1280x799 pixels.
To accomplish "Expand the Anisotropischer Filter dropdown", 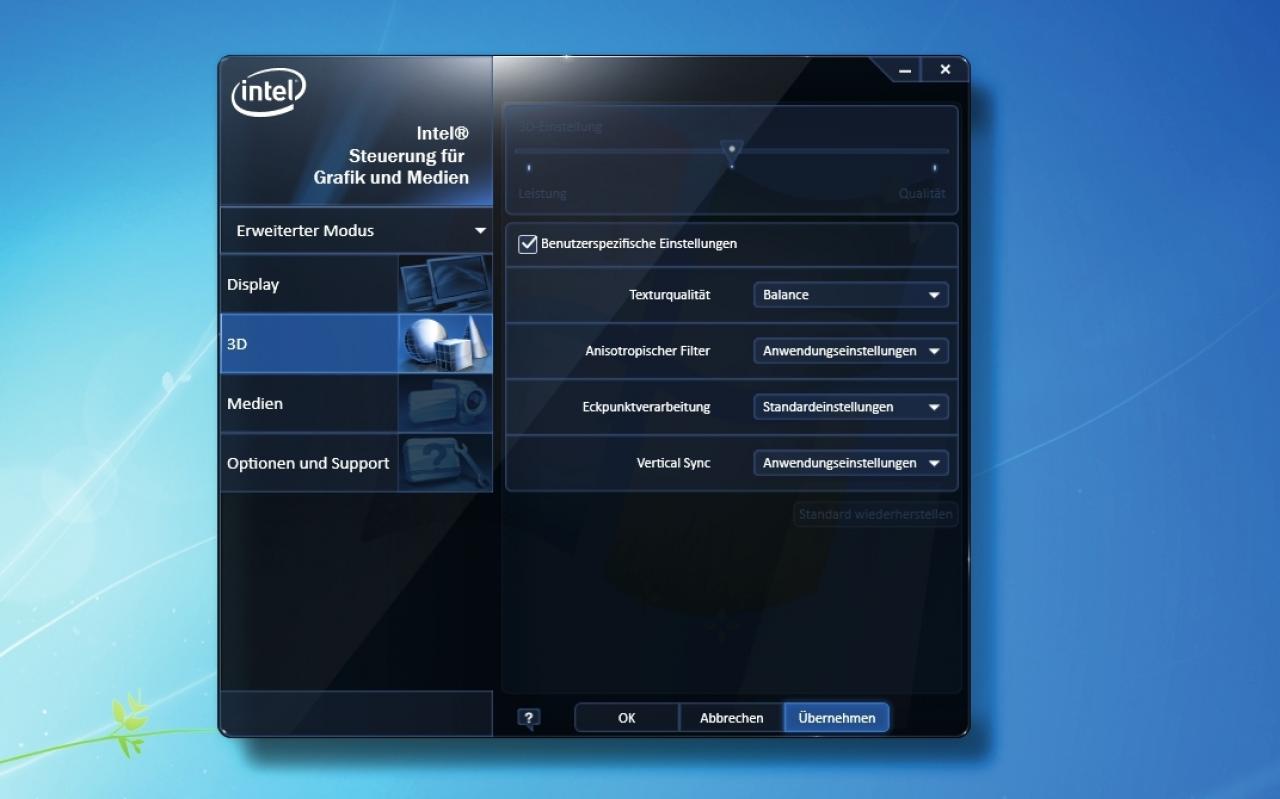I will [850, 351].
